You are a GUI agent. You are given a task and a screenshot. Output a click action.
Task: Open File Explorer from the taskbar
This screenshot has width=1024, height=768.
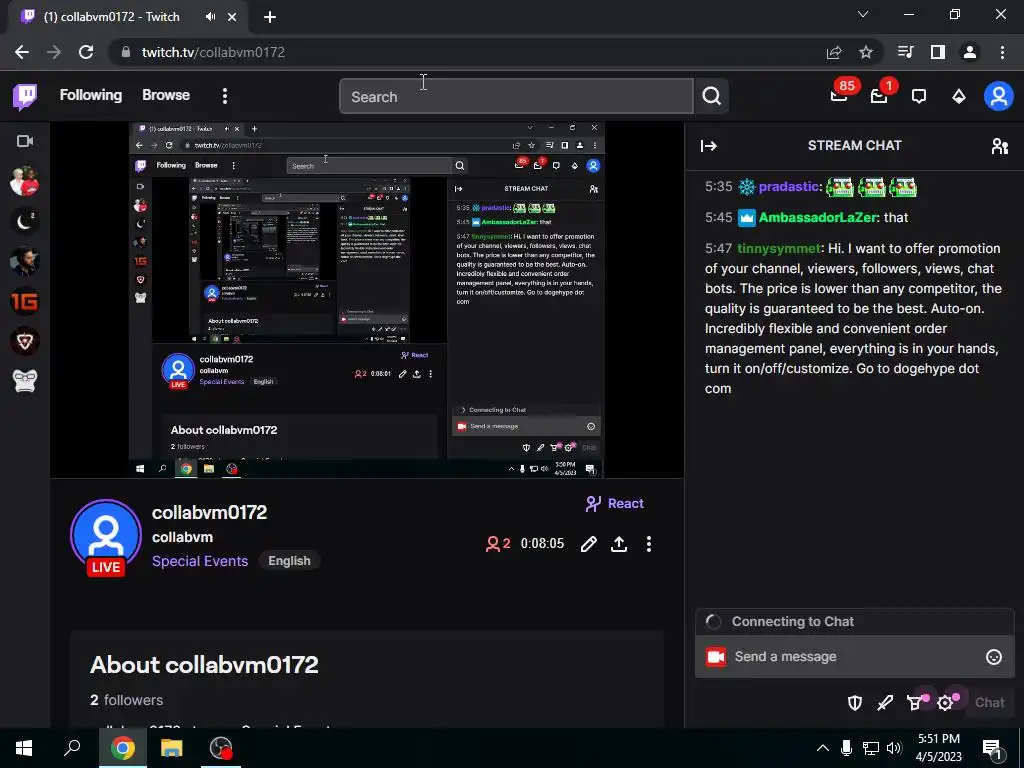[x=172, y=748]
